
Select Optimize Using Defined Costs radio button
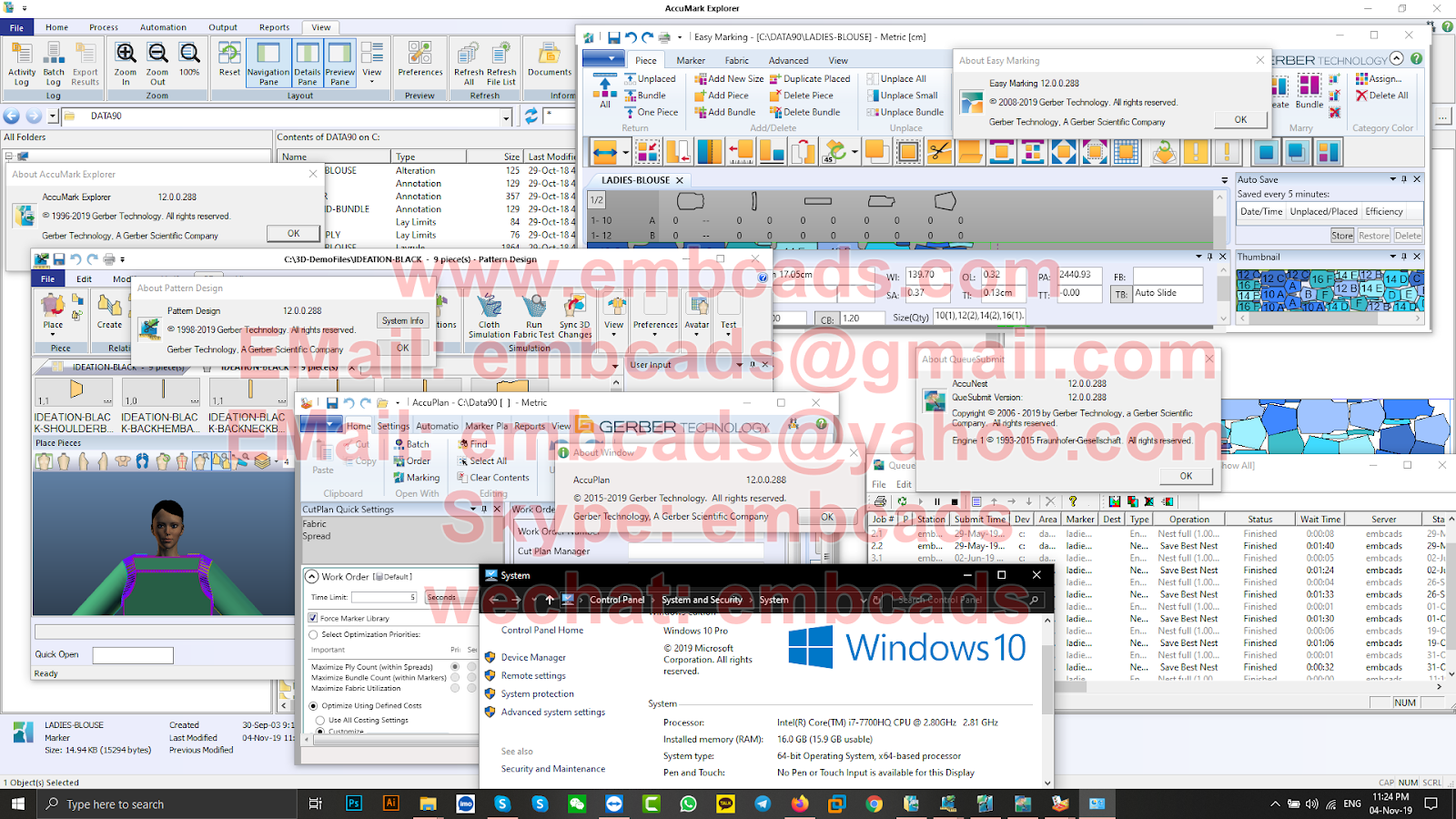(x=314, y=705)
